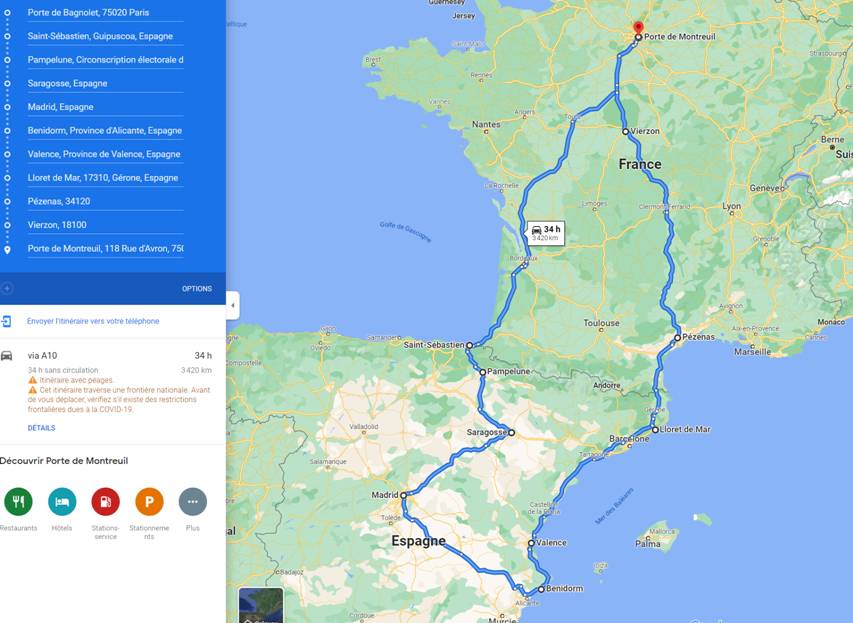Click the Hôtels bed icon

pyautogui.click(x=62, y=502)
